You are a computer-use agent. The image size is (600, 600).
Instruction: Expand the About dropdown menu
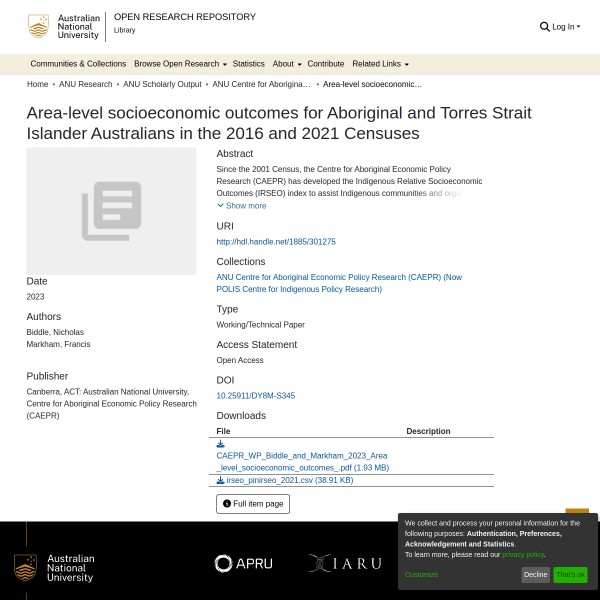coord(286,64)
